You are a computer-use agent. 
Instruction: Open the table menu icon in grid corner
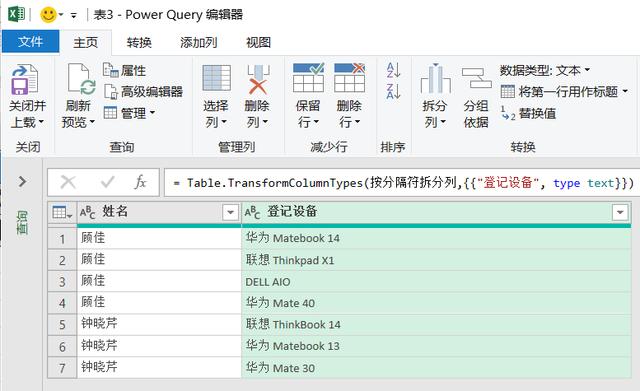[x=62, y=212]
